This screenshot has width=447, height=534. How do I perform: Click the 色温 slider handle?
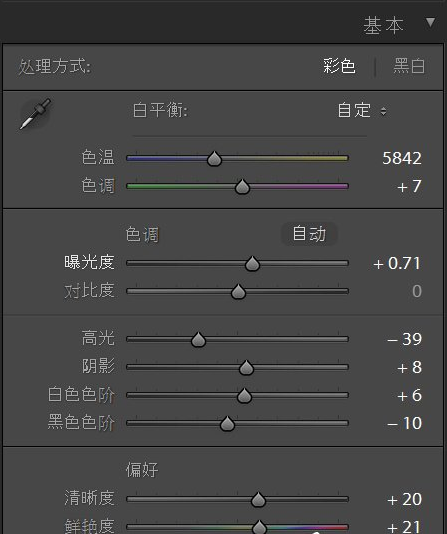[x=214, y=159]
